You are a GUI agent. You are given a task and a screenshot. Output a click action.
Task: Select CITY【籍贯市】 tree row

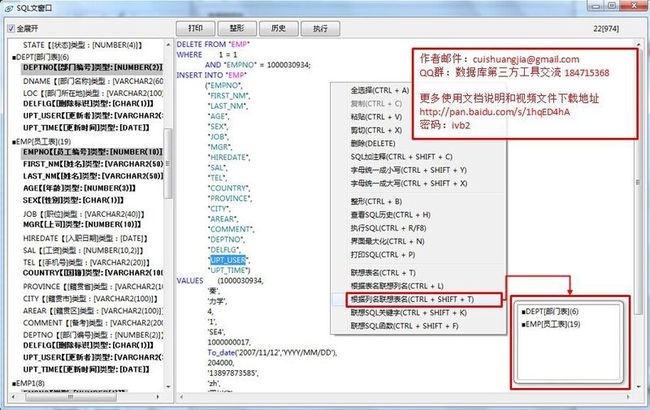coord(90,298)
